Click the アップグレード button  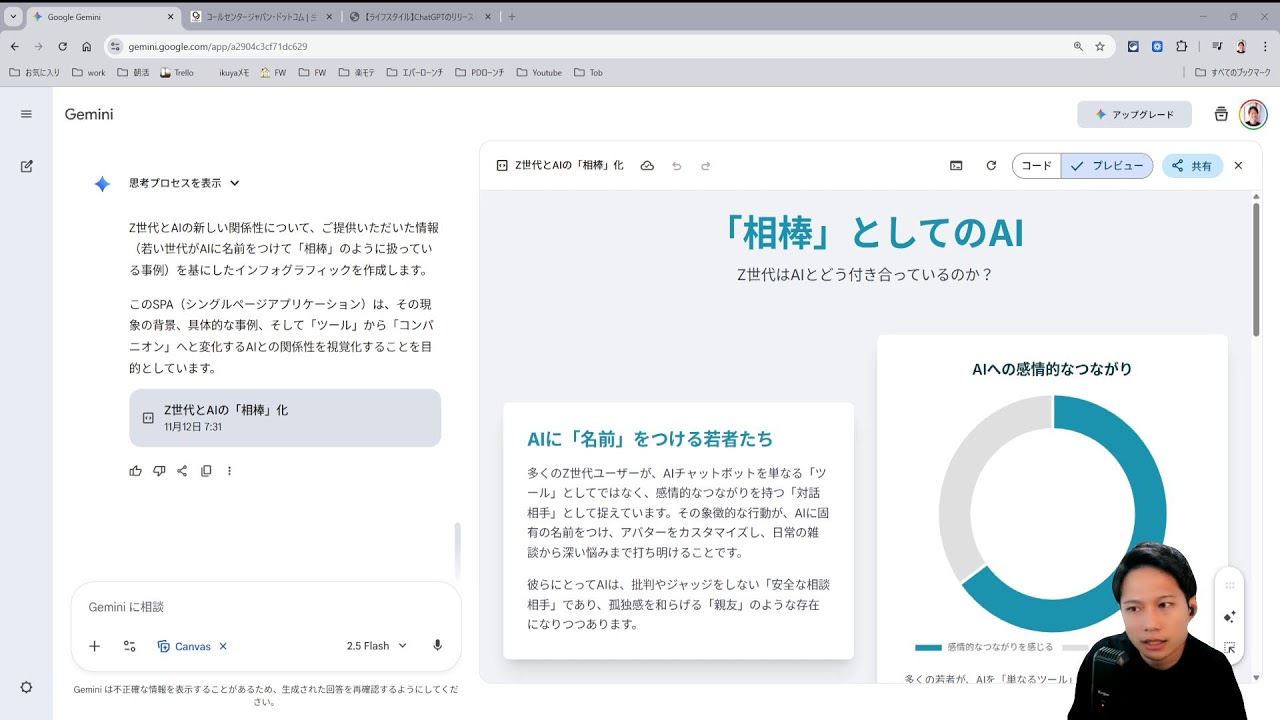[1134, 115]
